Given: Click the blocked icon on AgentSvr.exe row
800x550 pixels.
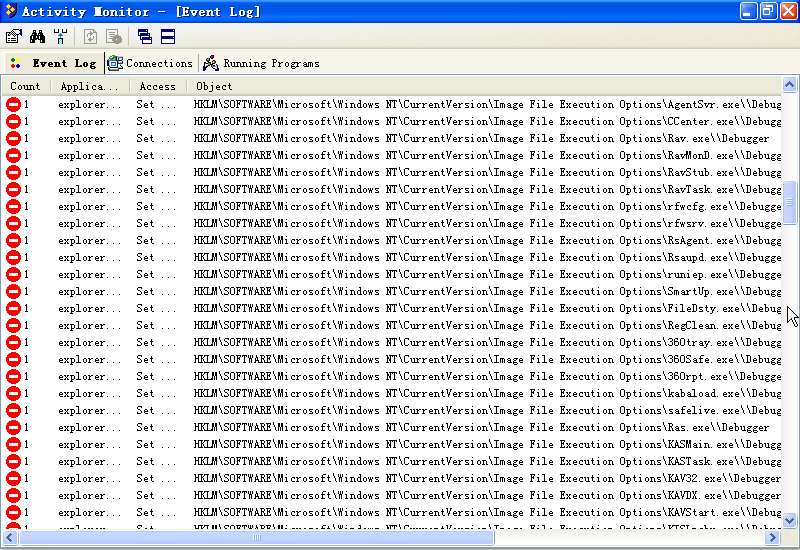Looking at the screenshot, I should (13, 105).
